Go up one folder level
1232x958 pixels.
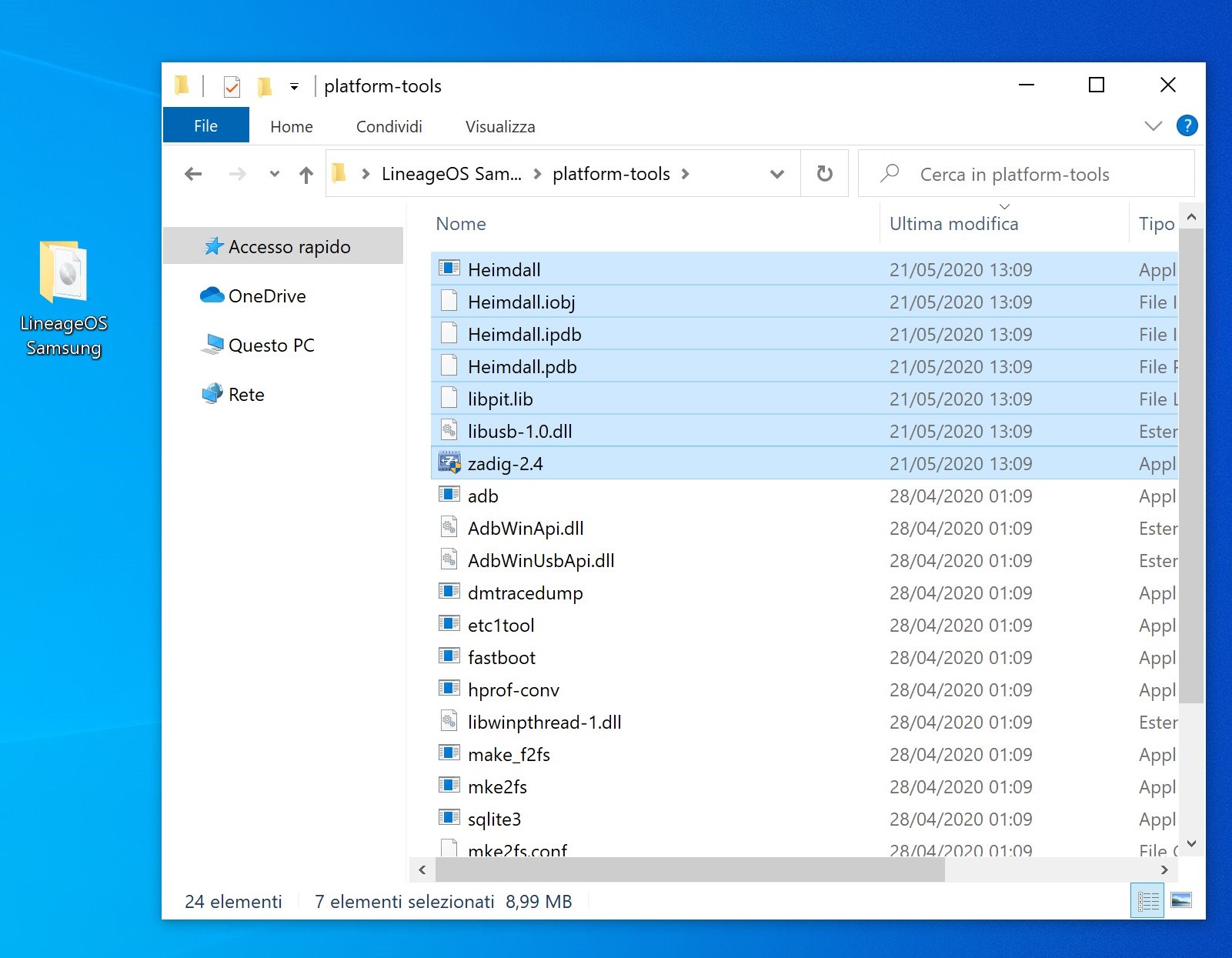pos(306,175)
